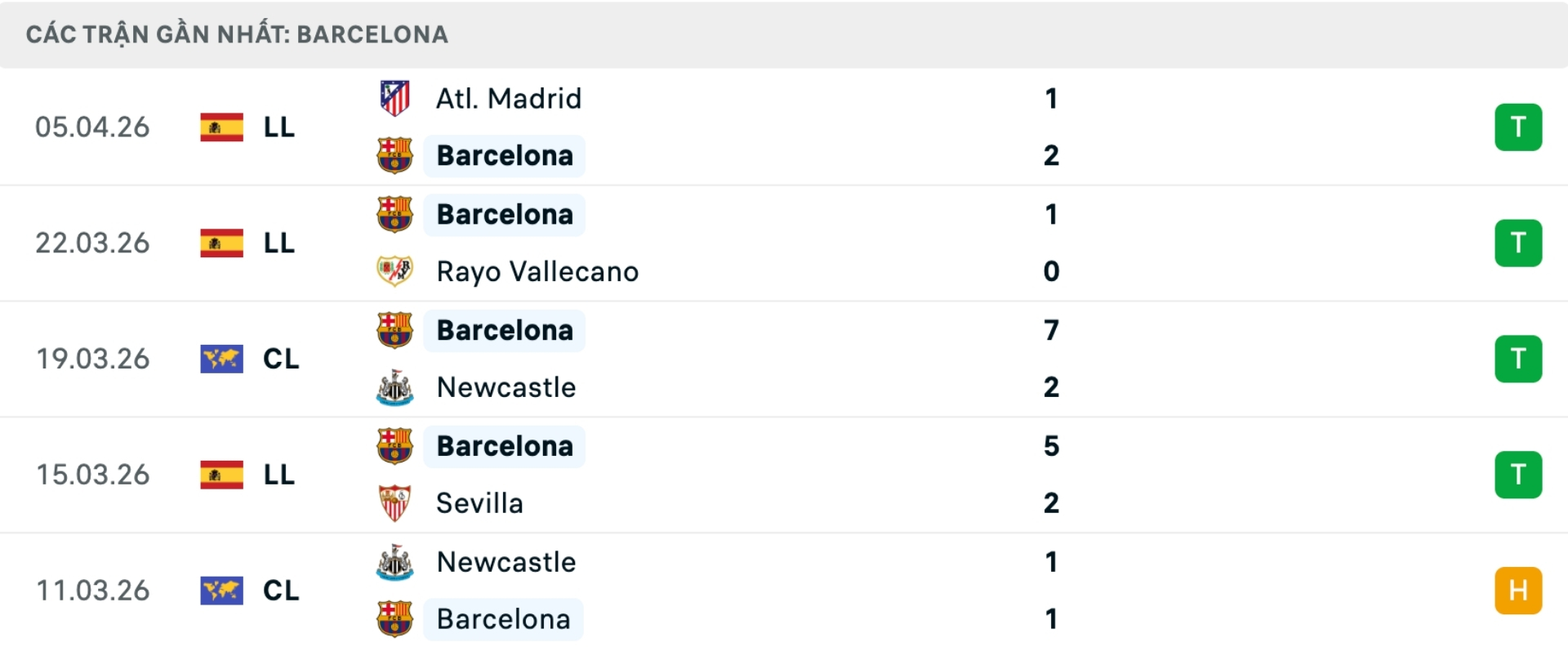Image resolution: width=1568 pixels, height=647 pixels.
Task: Click Spain flag icon on 15.03.26 row
Action: [221, 475]
